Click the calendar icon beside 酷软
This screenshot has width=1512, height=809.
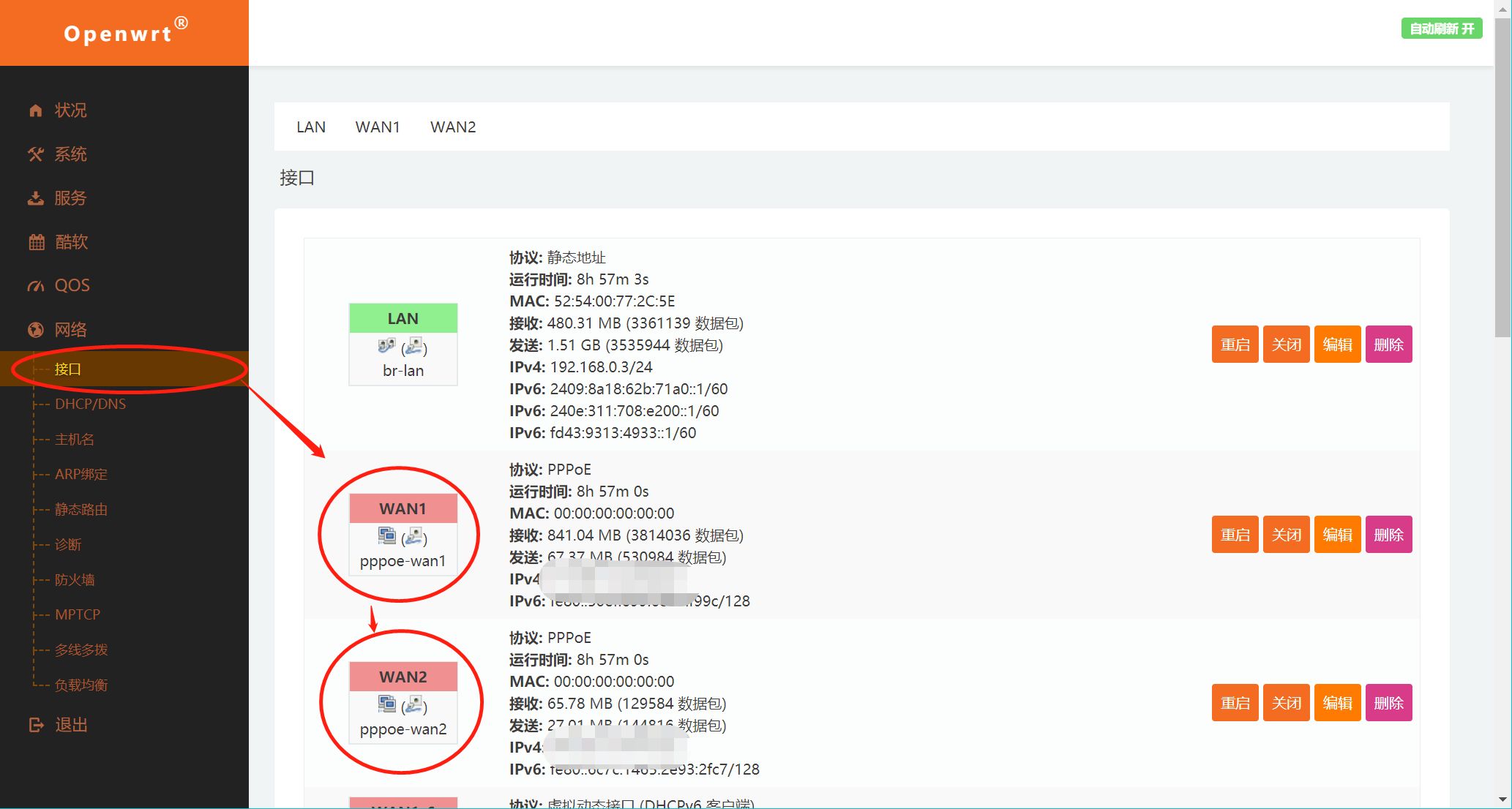pos(36,242)
